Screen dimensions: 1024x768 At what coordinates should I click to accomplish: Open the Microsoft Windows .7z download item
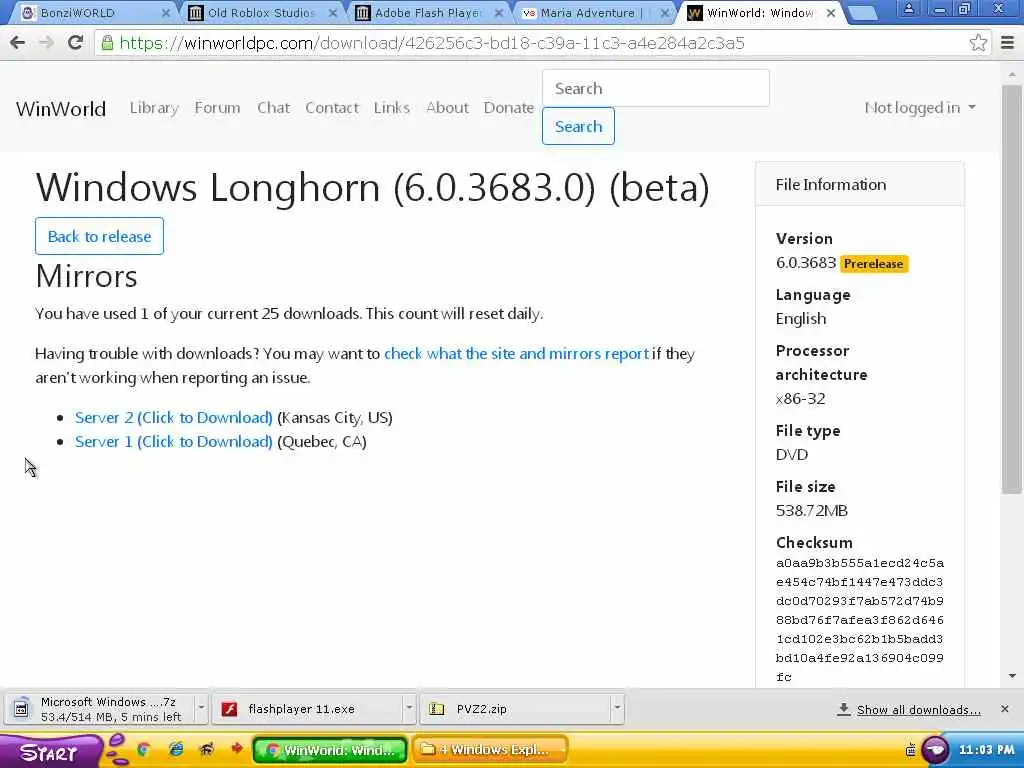coord(99,709)
